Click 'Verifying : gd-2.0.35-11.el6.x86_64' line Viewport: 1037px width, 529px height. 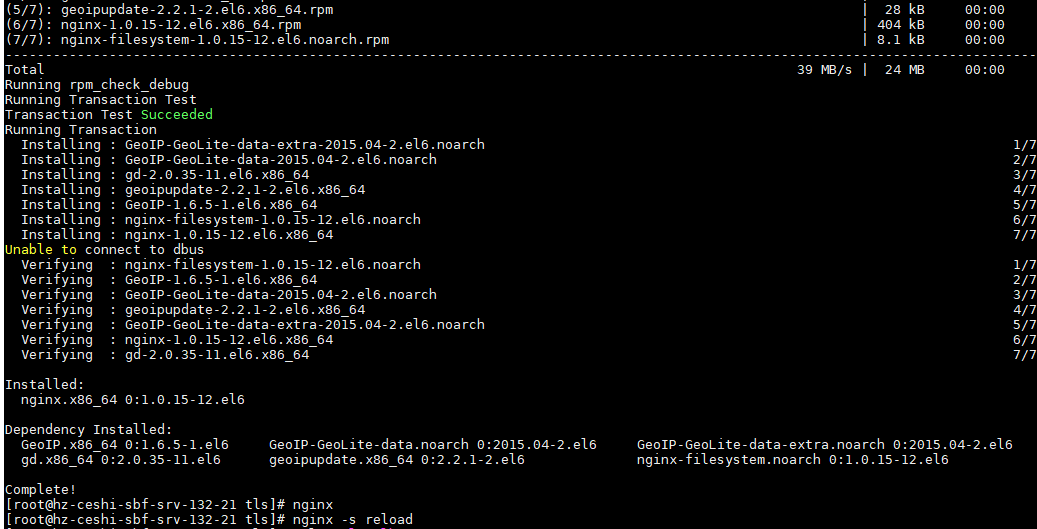point(165,355)
